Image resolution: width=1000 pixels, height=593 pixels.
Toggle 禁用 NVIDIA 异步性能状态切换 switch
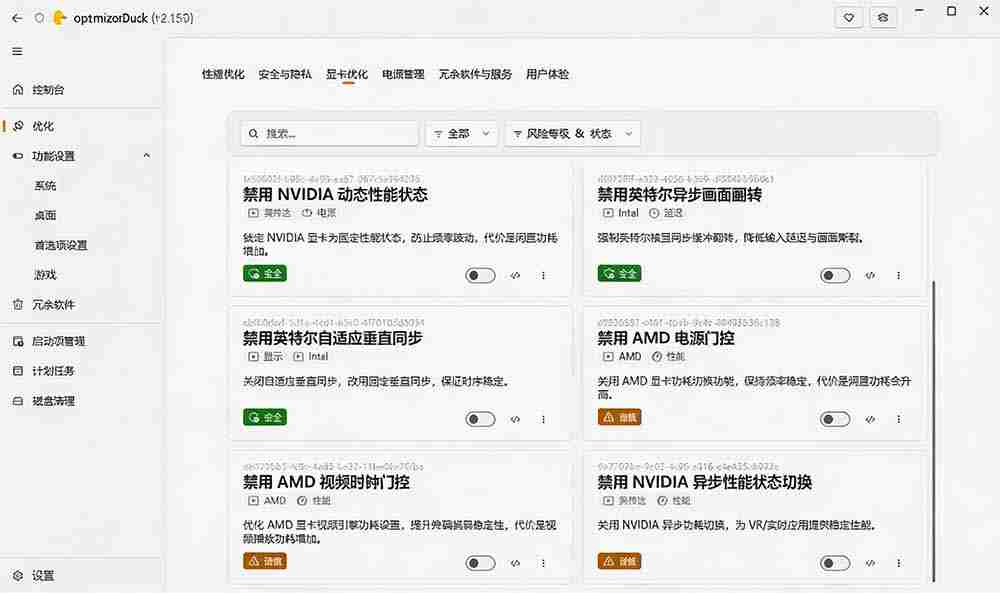[835, 563]
